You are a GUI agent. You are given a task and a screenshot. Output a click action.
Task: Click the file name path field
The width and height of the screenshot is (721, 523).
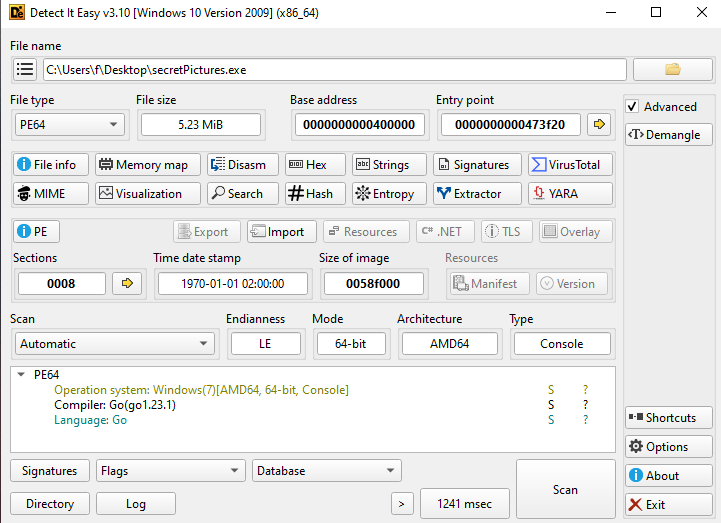(334, 70)
